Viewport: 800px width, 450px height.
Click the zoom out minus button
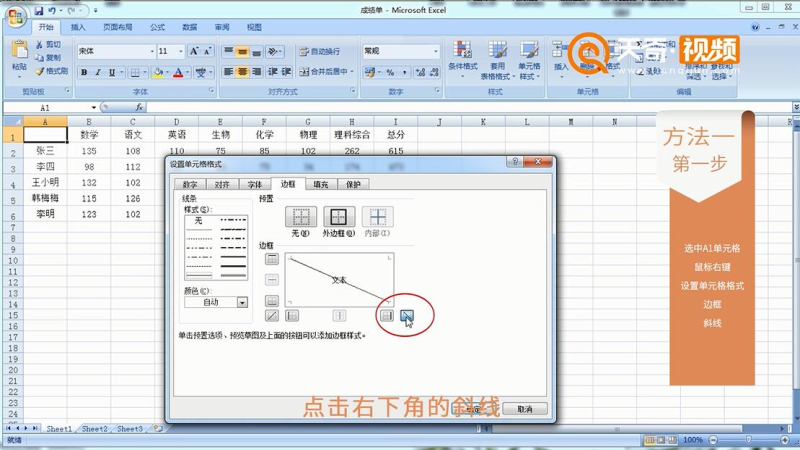(x=713, y=440)
